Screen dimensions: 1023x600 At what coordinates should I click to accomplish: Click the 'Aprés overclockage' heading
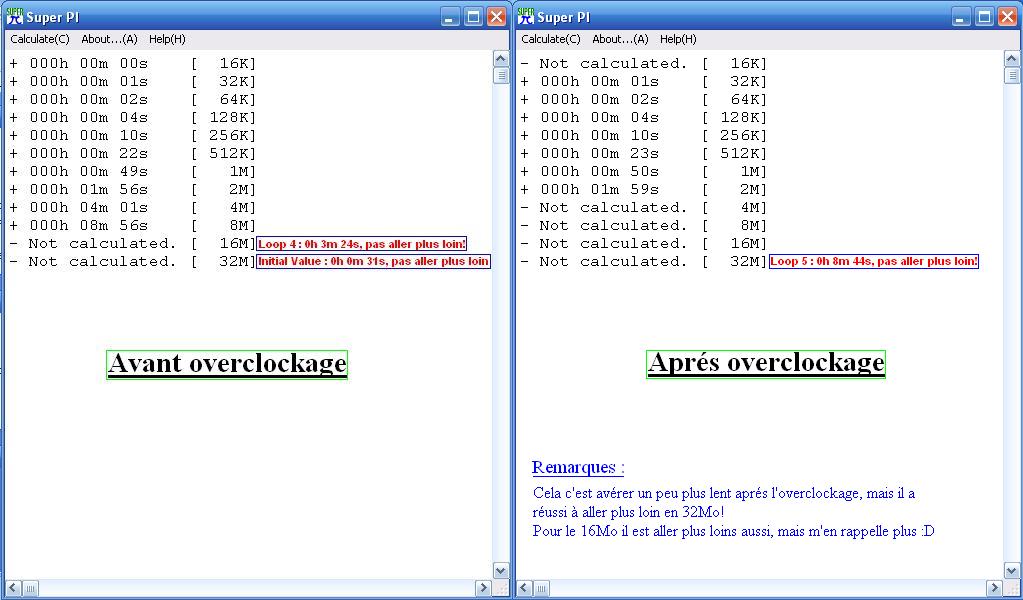(766, 364)
